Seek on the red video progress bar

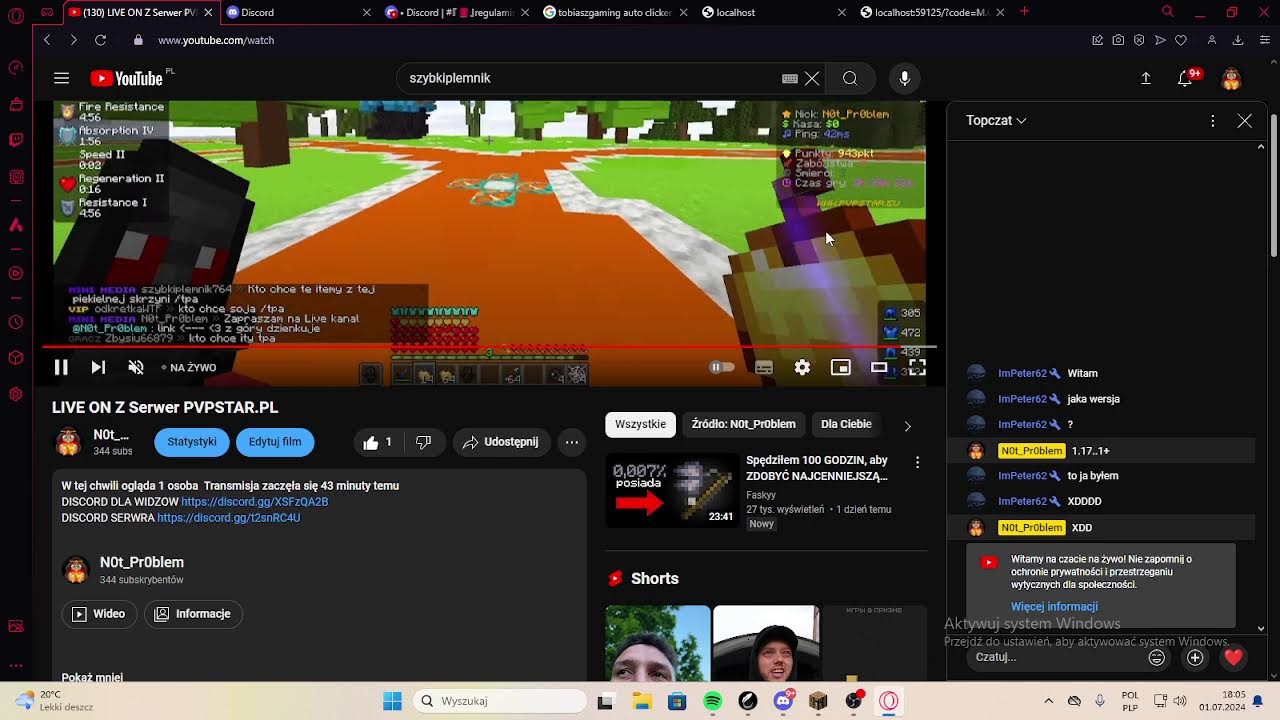489,347
